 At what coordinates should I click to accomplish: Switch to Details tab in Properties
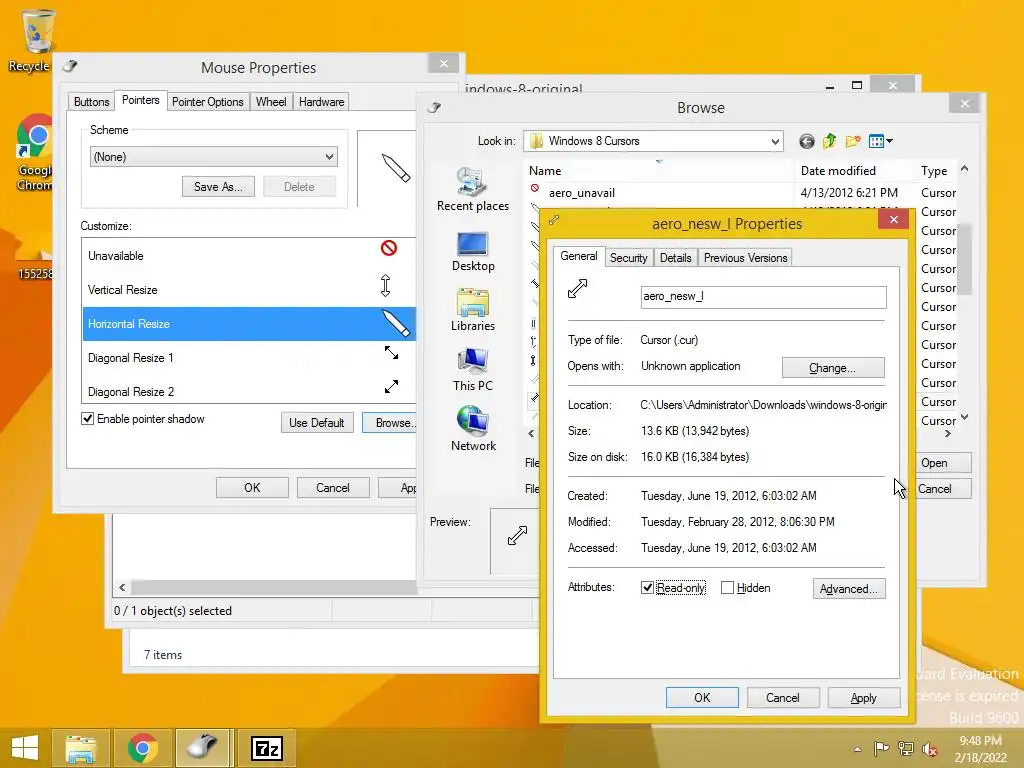pyautogui.click(x=675, y=258)
